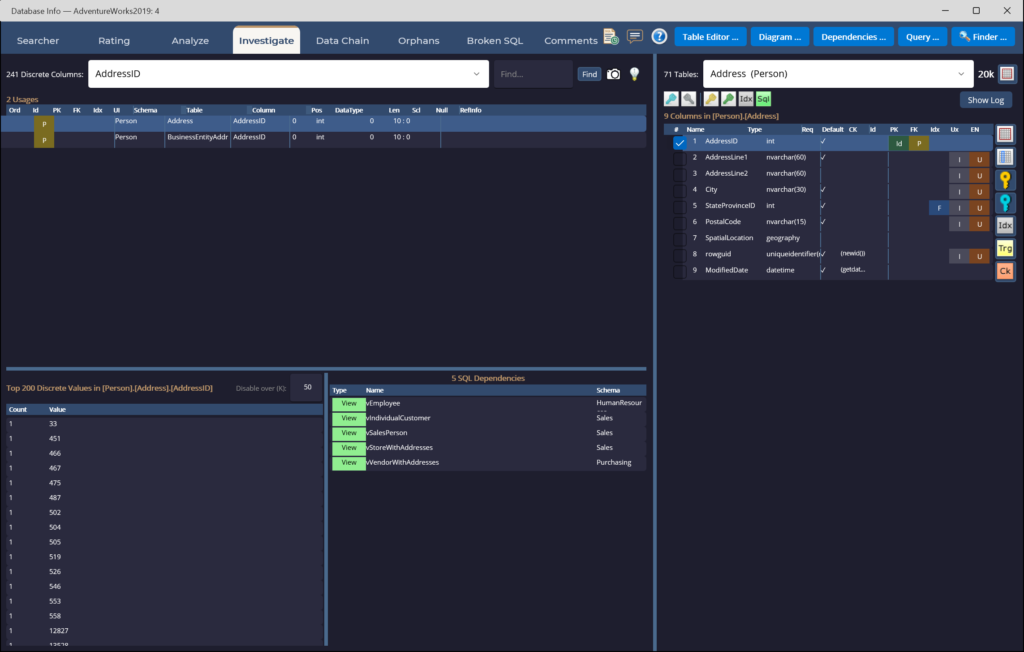Click the Finder button
The width and height of the screenshot is (1024, 652).
[x=983, y=37]
